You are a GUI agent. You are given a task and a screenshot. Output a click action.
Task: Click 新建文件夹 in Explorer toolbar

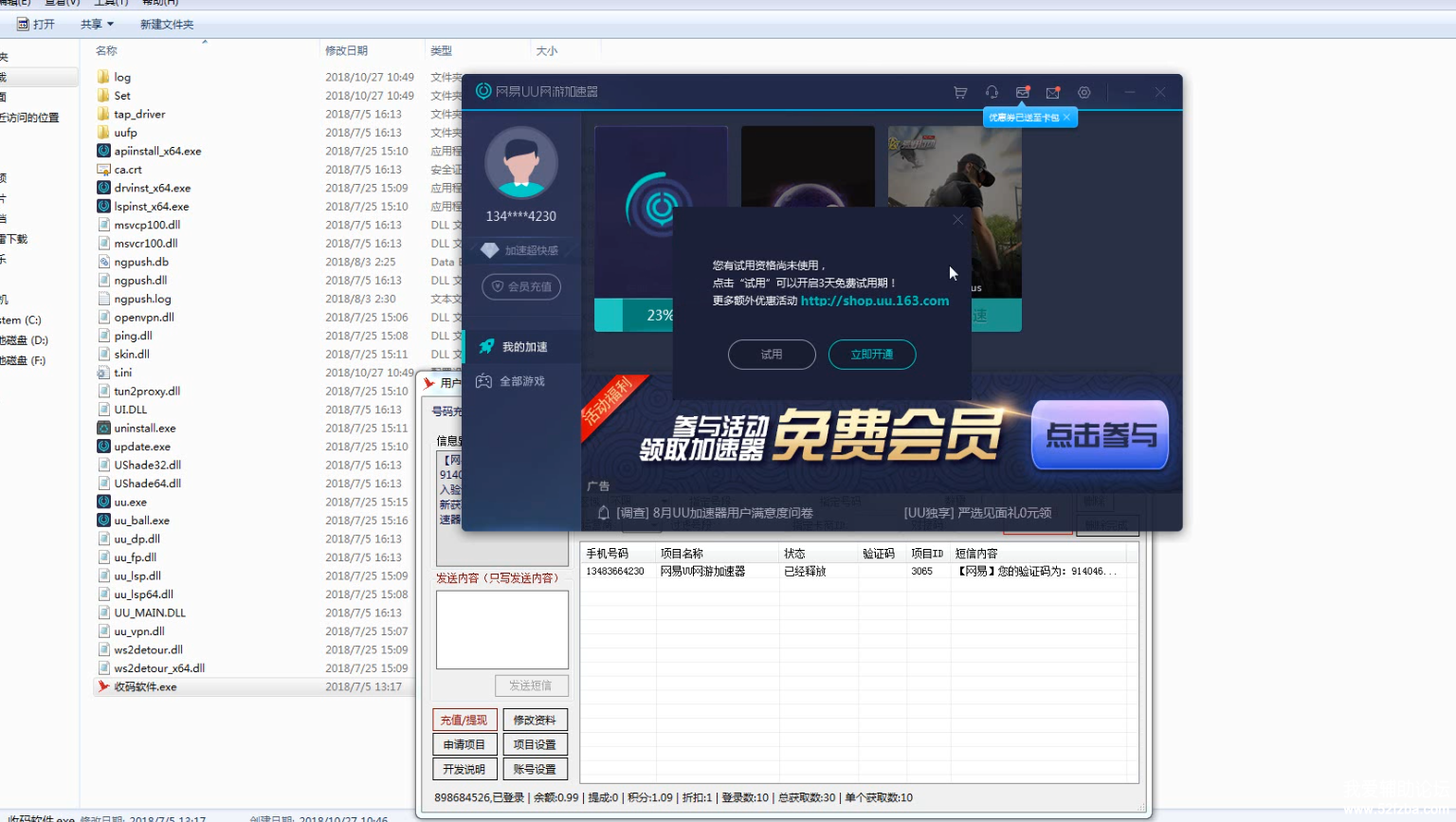coord(167,25)
